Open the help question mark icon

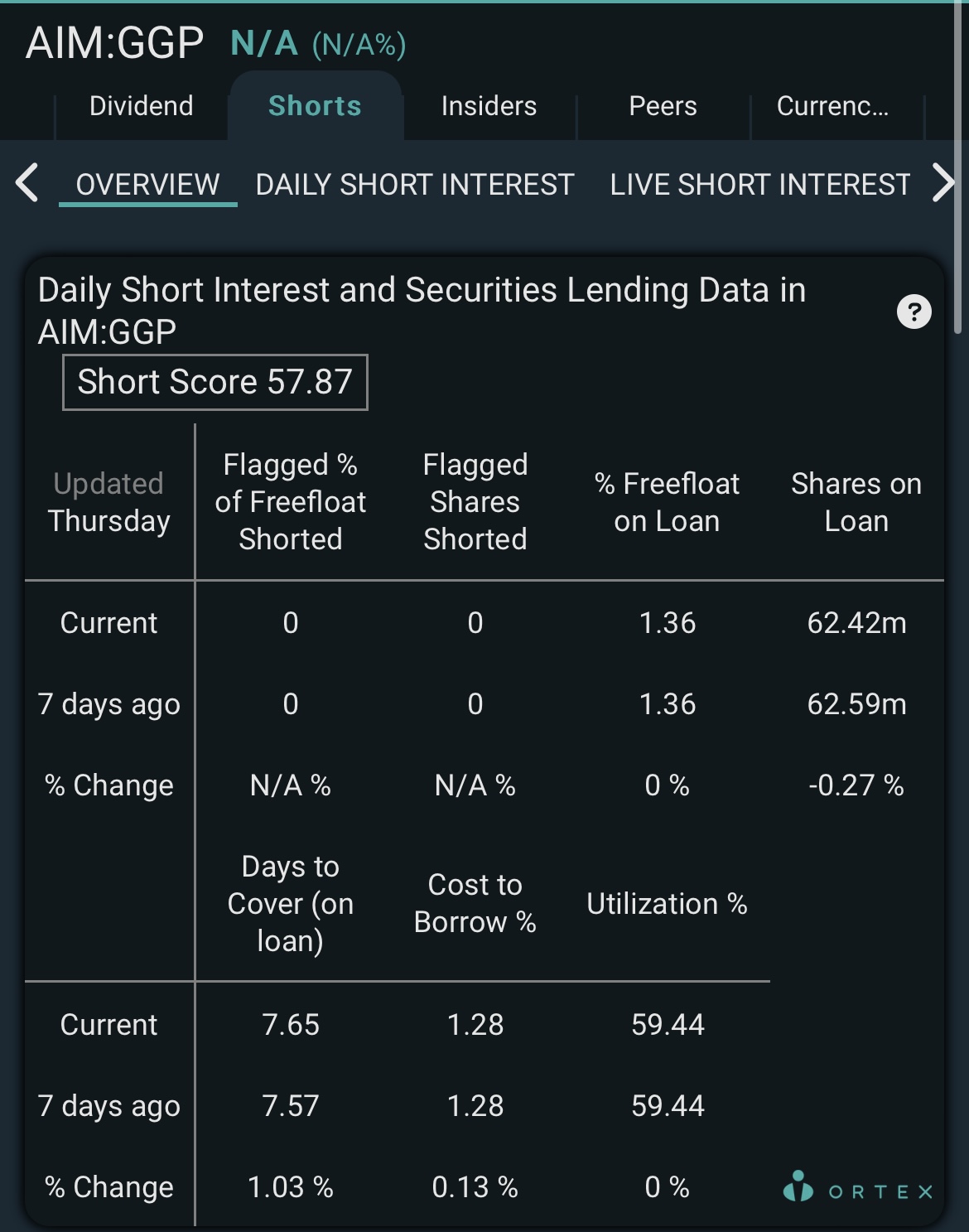[x=914, y=312]
